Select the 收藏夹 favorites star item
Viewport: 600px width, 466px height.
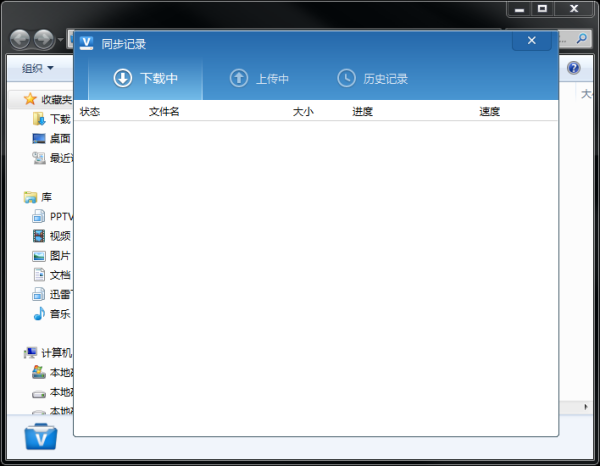(48, 100)
